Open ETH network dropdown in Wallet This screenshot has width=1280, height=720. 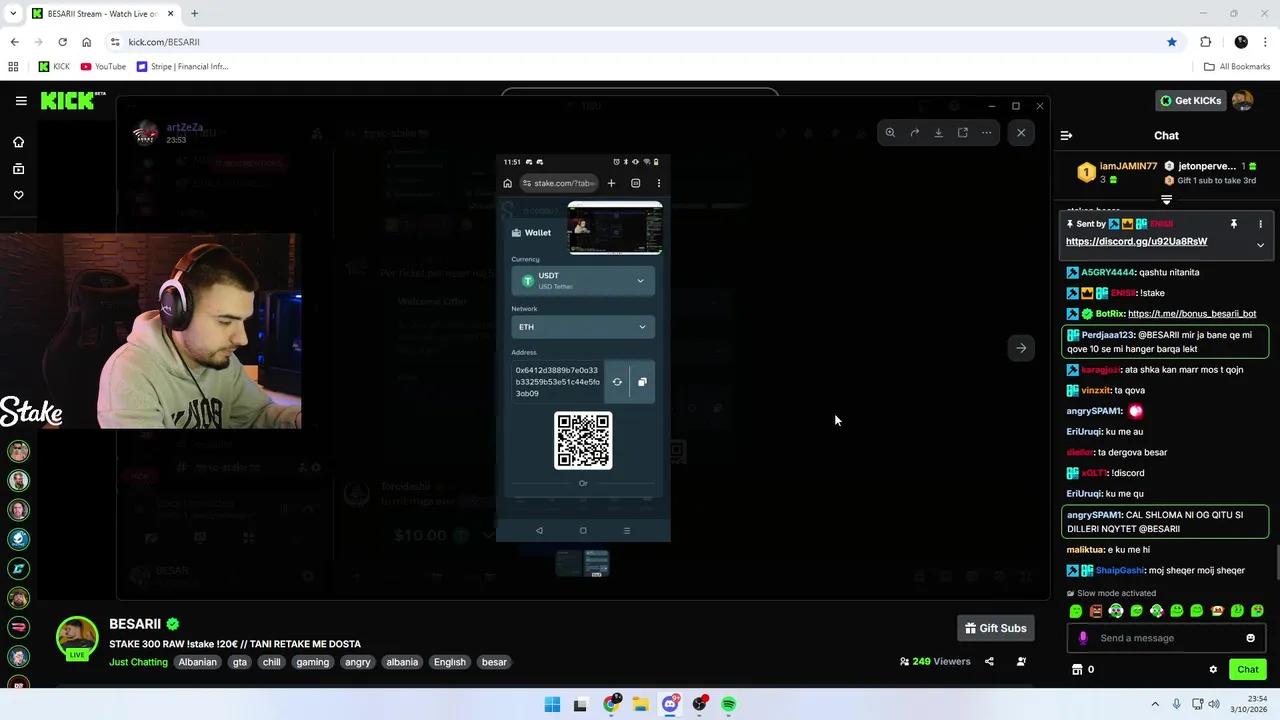tap(583, 327)
